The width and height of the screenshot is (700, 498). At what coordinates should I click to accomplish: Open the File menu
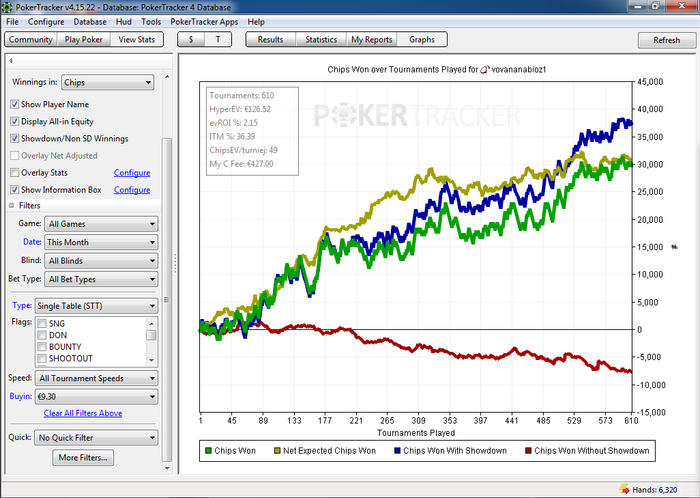coord(12,22)
